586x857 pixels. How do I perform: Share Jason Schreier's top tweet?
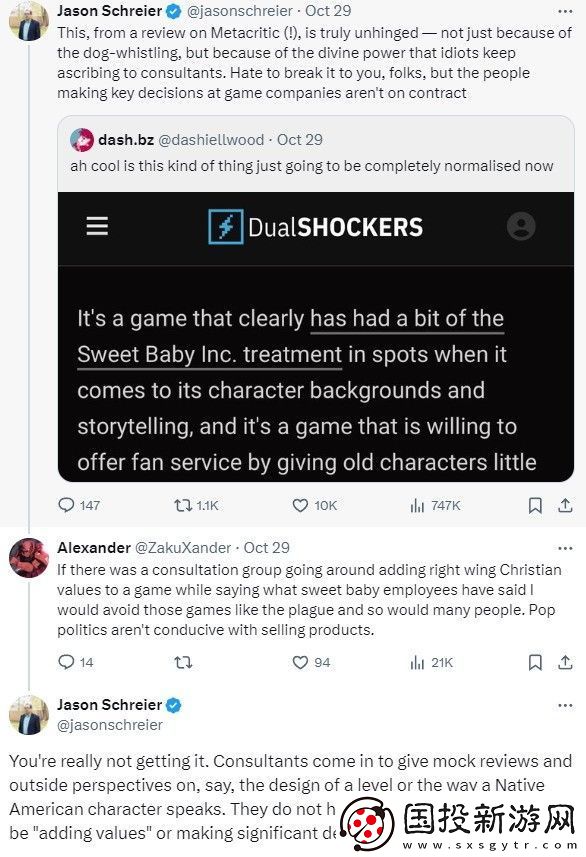coord(565,506)
